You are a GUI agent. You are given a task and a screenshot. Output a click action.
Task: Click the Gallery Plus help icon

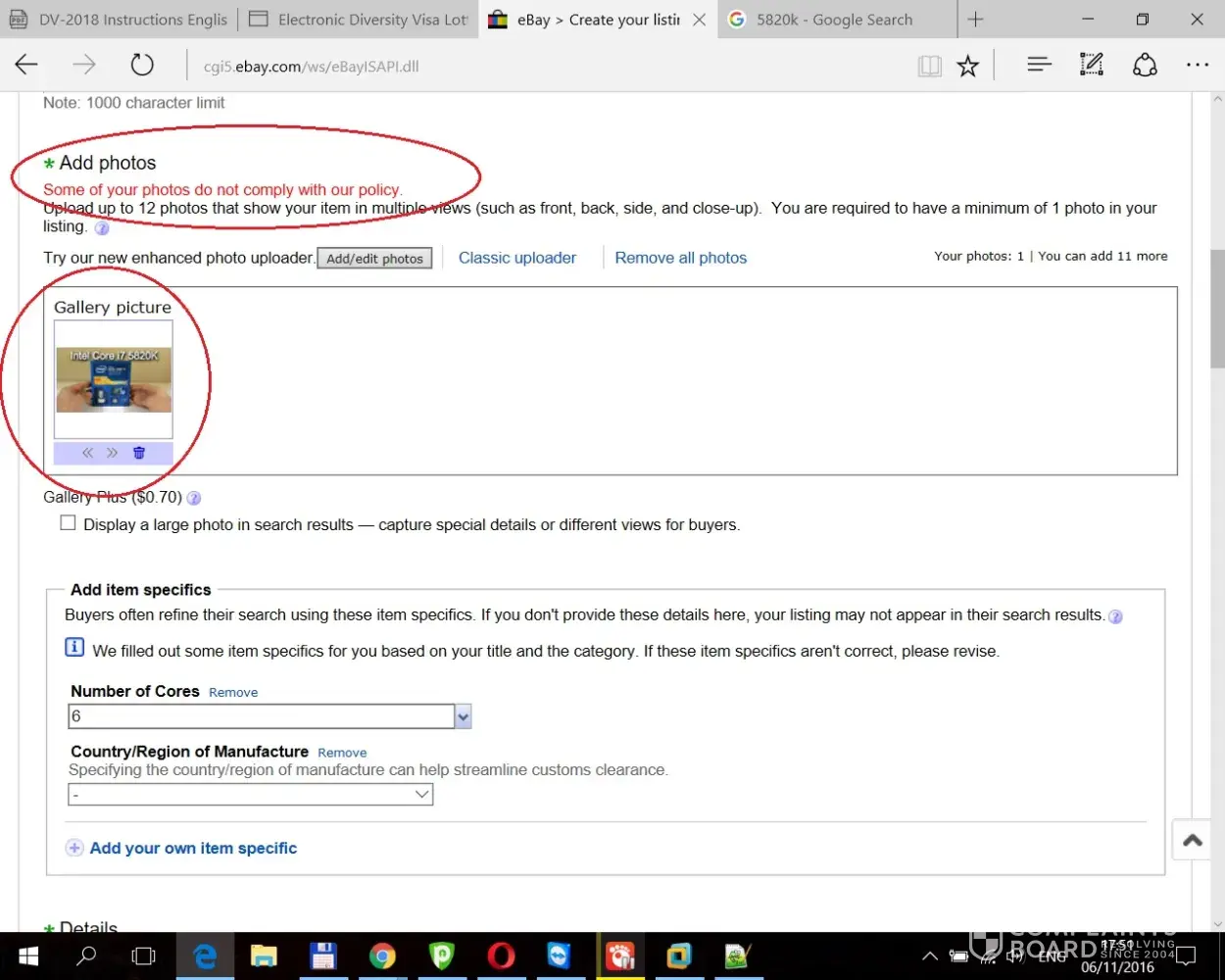194,498
